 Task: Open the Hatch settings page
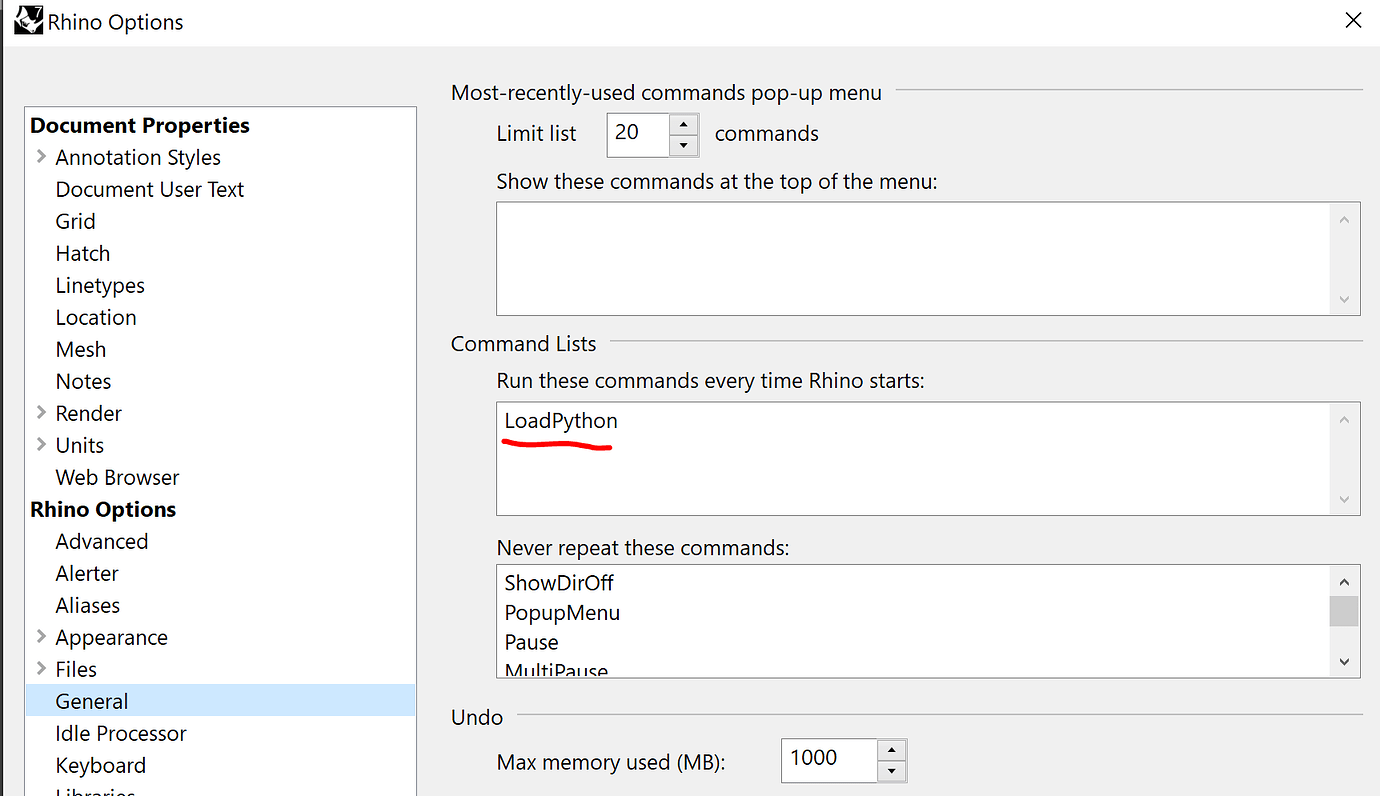tap(82, 253)
